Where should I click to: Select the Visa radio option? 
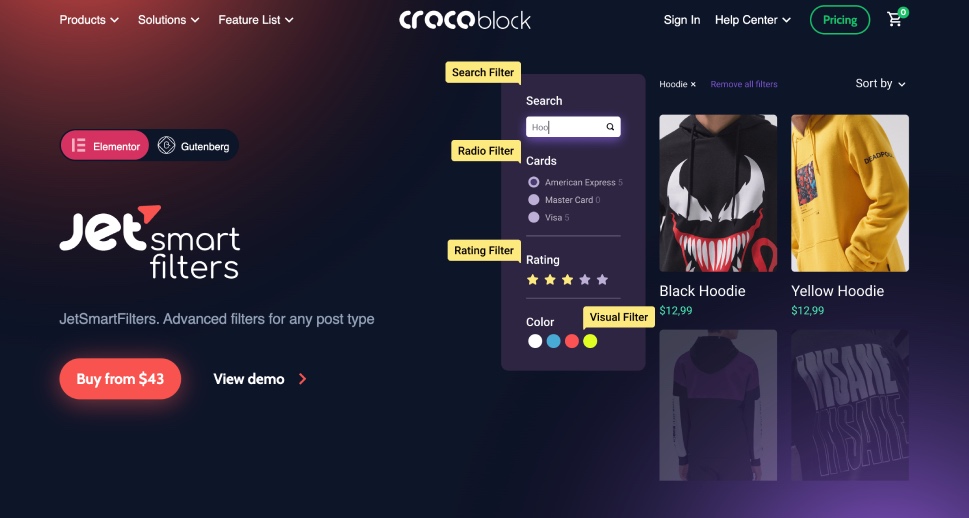coord(533,217)
